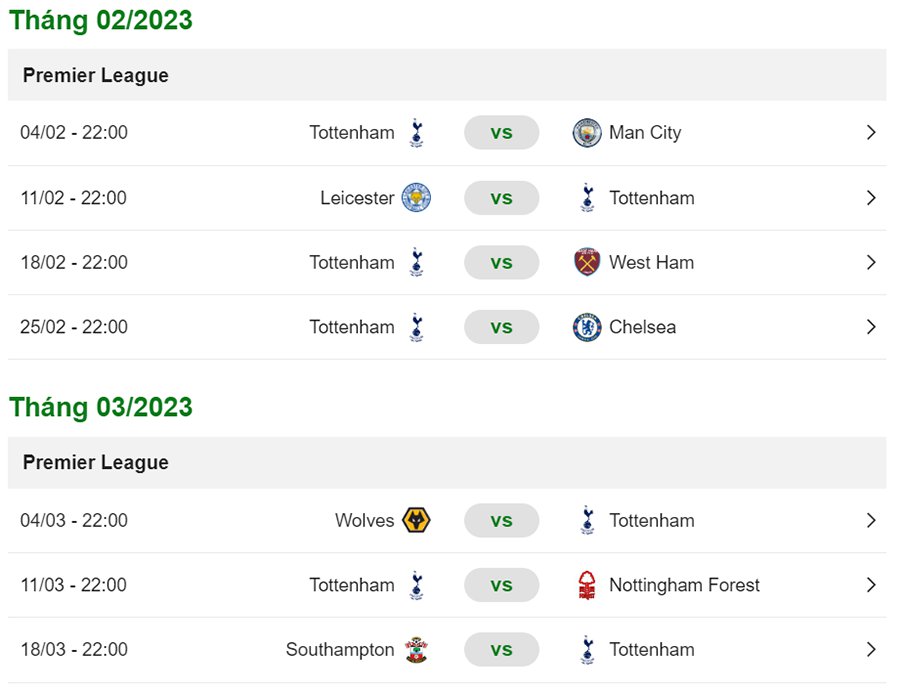Select Premier League header under Tháng 02/2023

pyautogui.click(x=96, y=76)
